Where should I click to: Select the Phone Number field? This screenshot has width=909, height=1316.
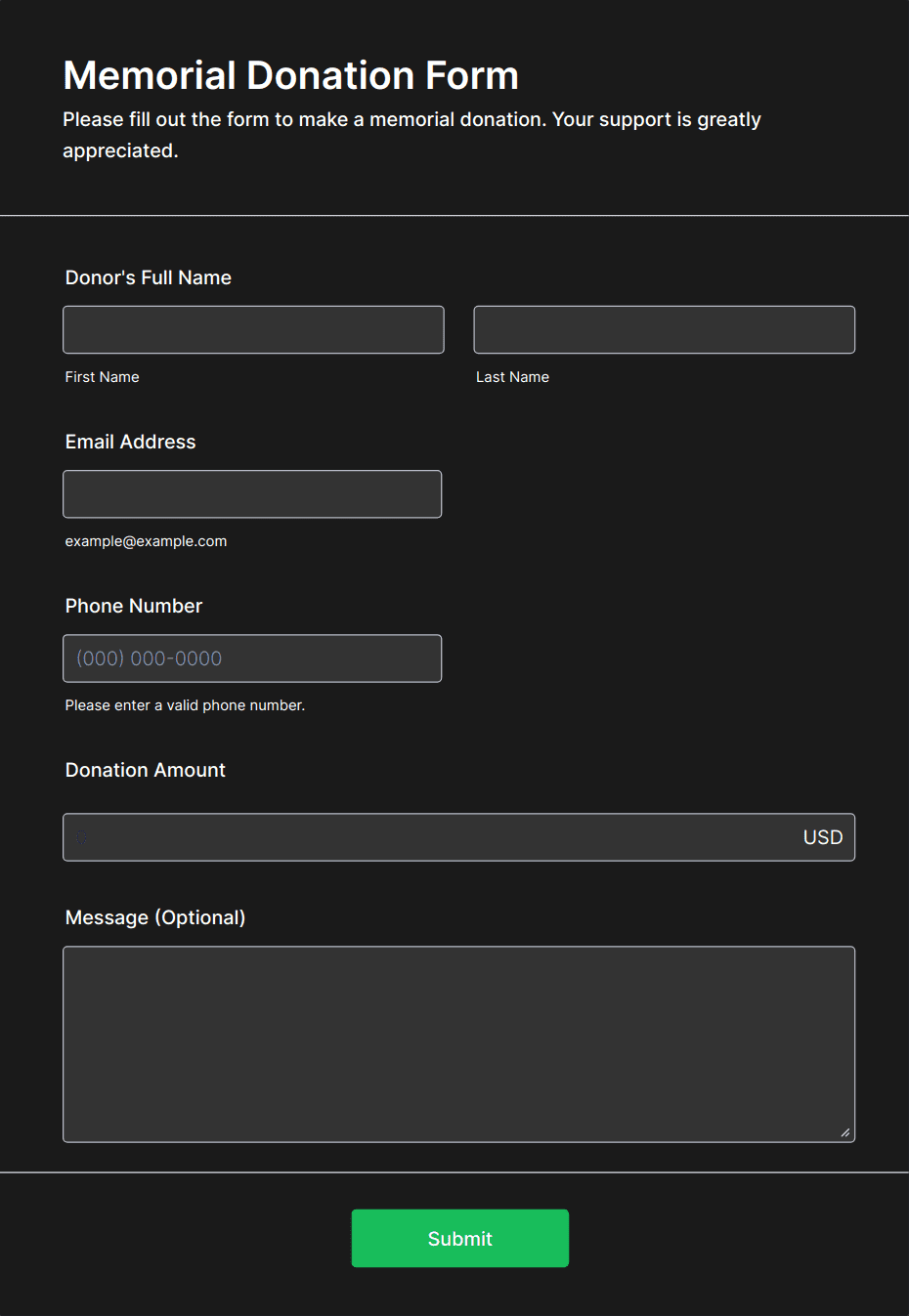pos(252,658)
